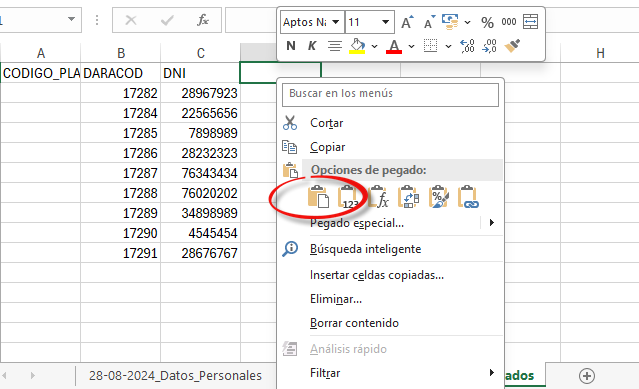Viewport: 639px width, 389px height.
Task: Open the Name Box dropdown
Action: (x=71, y=19)
